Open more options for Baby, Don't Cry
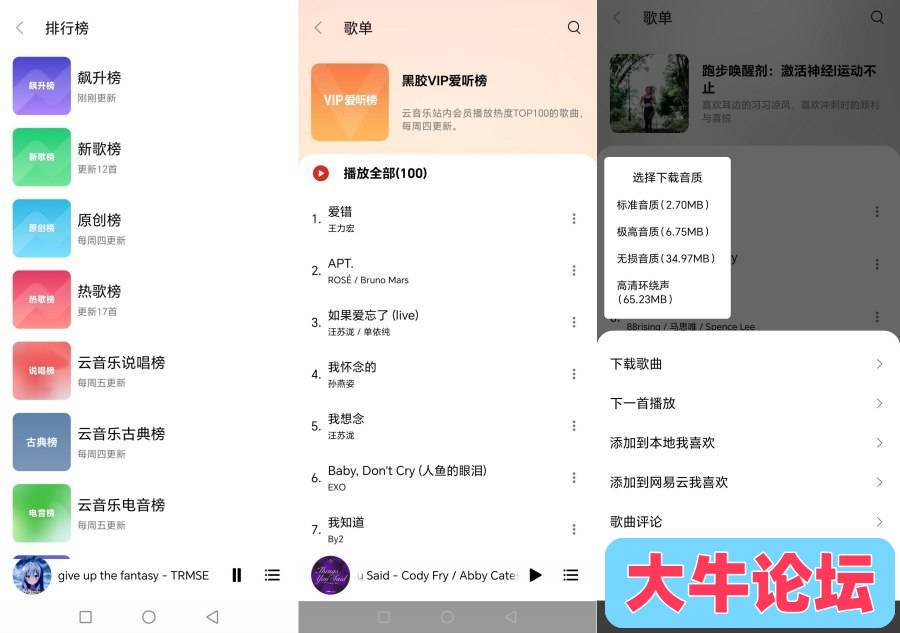The width and height of the screenshot is (900, 633). pos(574,477)
